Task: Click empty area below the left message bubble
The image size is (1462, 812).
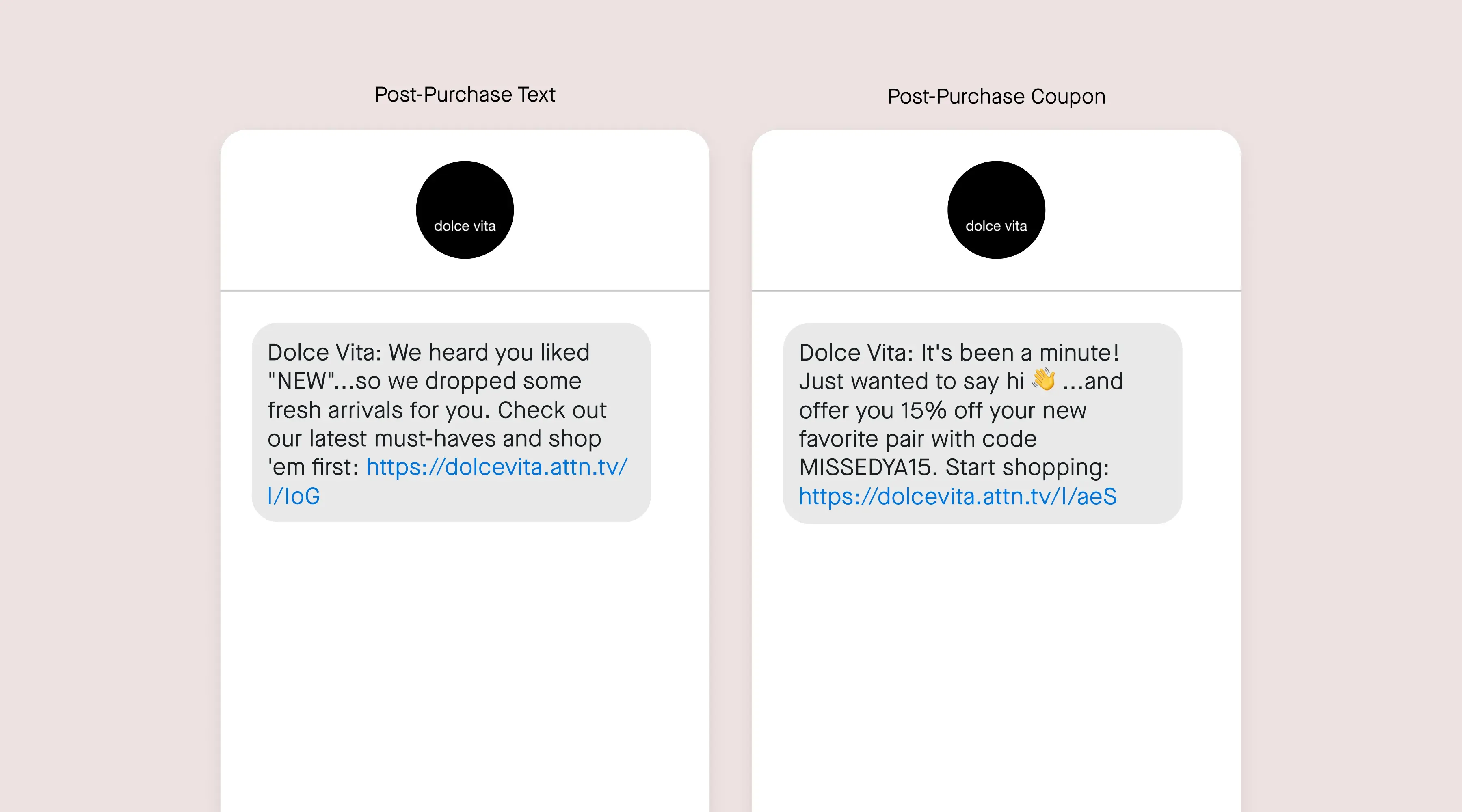Action: click(x=465, y=664)
